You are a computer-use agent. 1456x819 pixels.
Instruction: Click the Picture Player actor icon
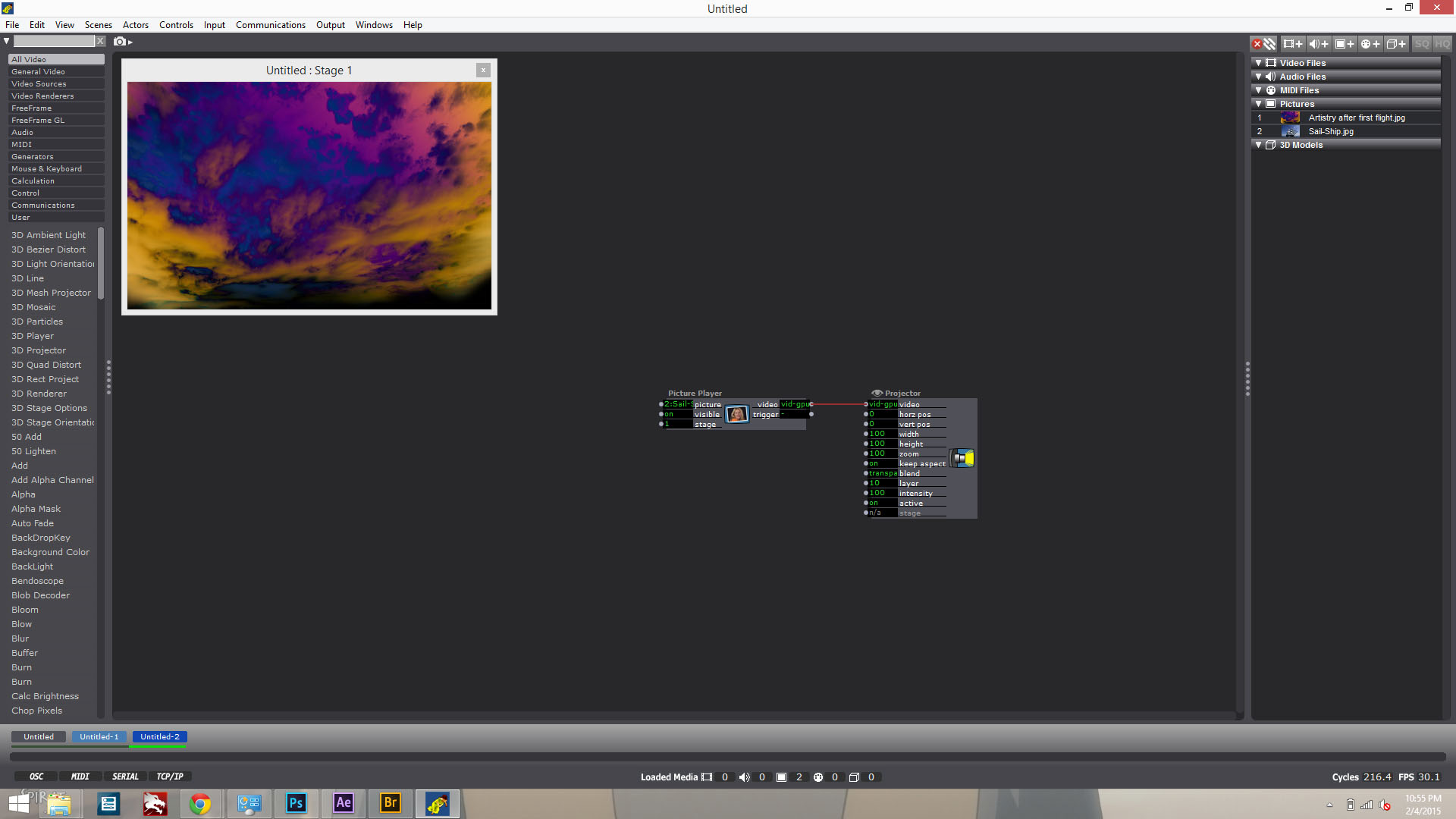click(737, 413)
